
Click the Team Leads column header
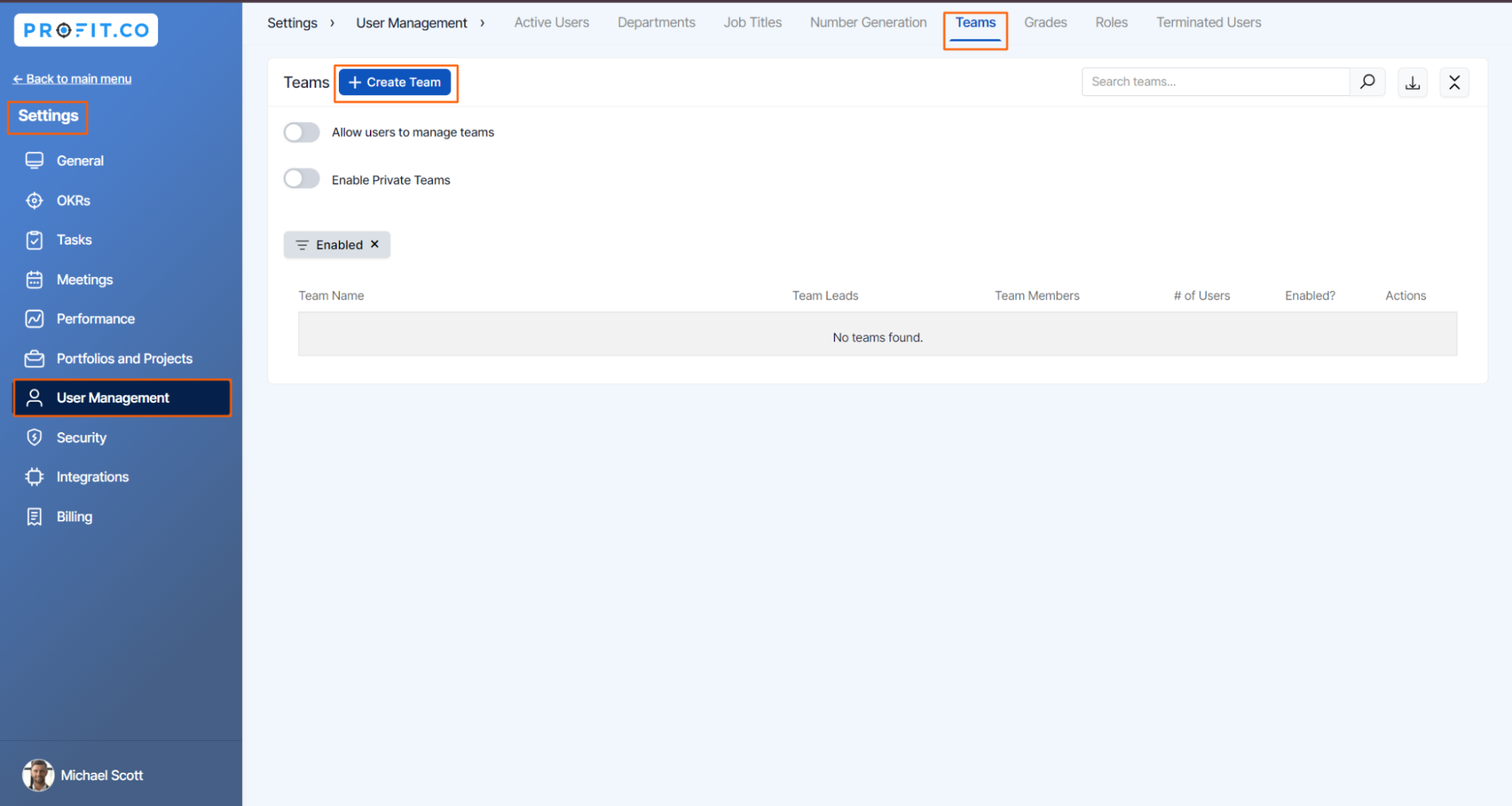coord(825,296)
